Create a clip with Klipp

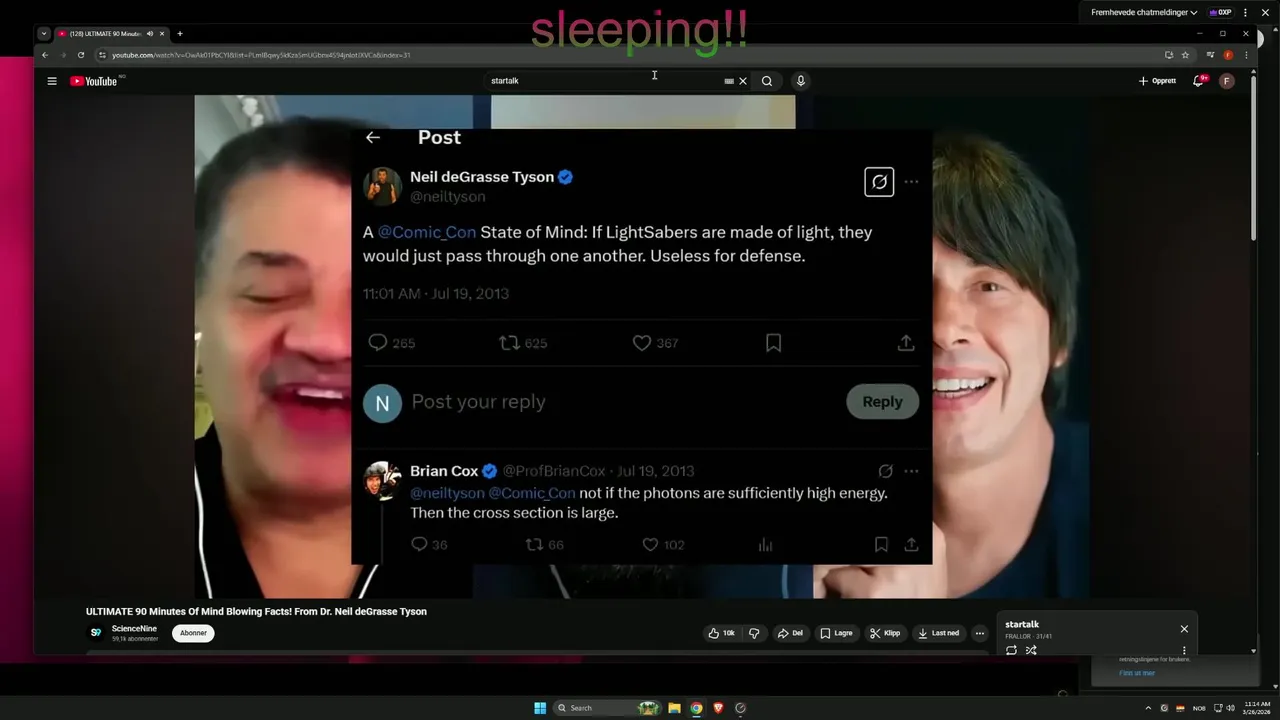885,633
